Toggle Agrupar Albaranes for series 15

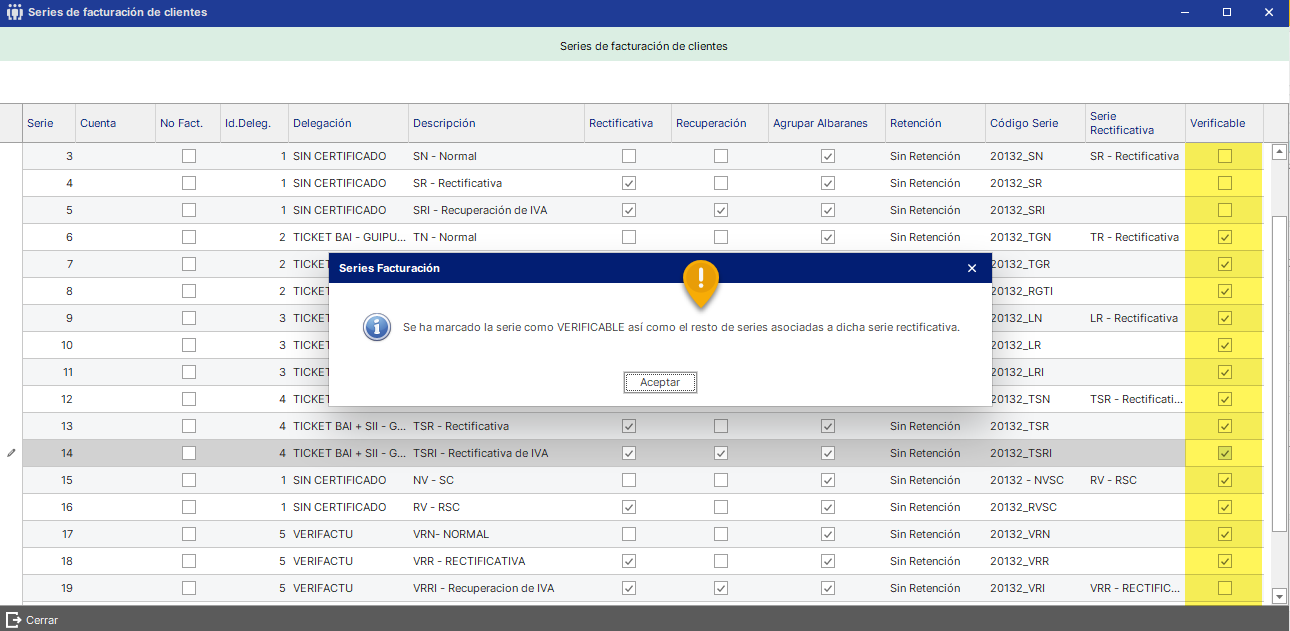(828, 480)
